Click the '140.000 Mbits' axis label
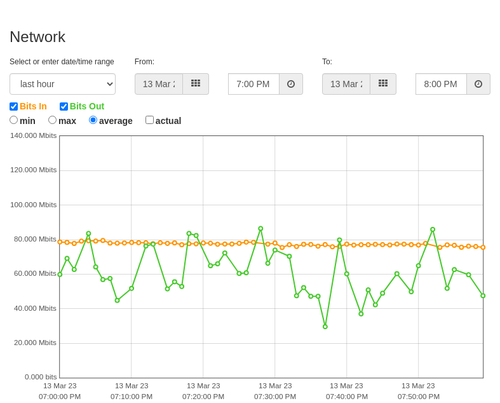500x403 pixels. [x=33, y=135]
